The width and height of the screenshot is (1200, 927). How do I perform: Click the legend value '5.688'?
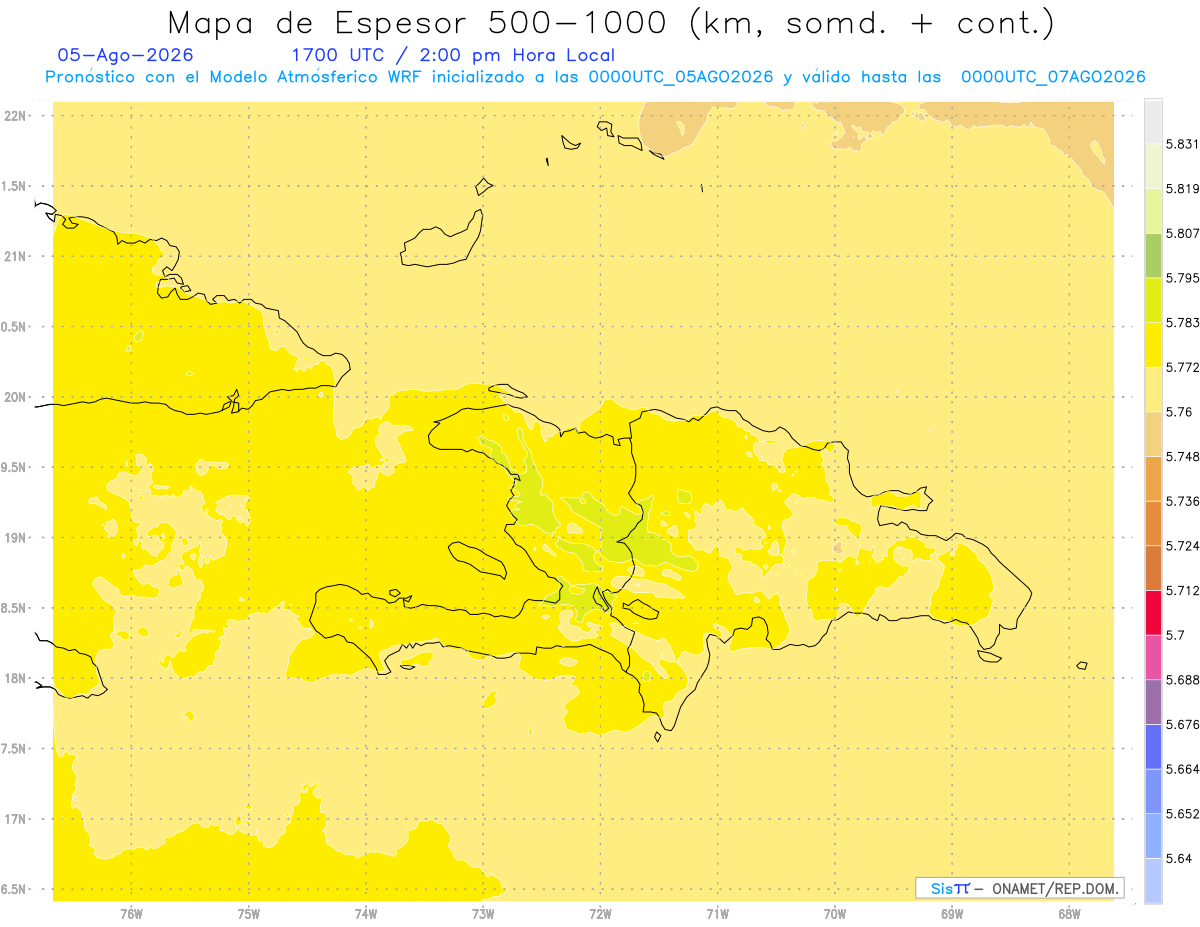(x=1182, y=680)
